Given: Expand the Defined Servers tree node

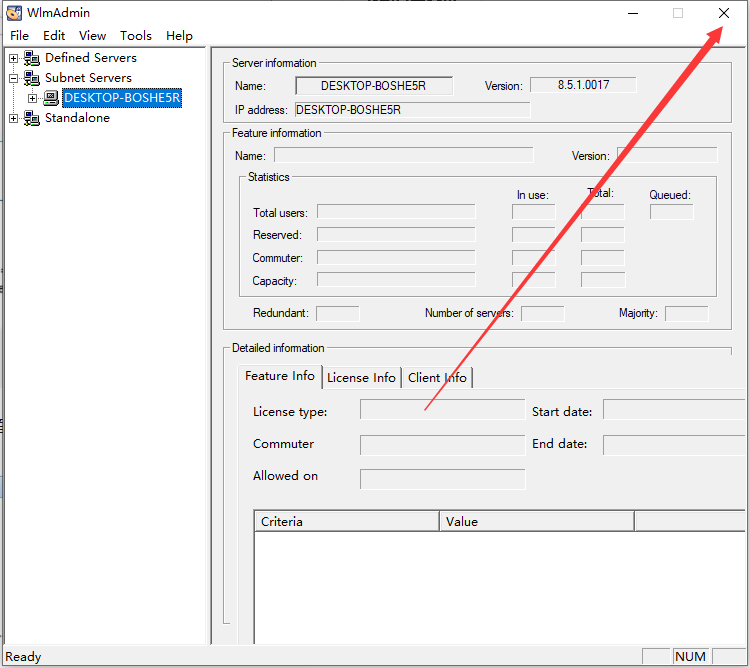Looking at the screenshot, I should click(x=13, y=58).
